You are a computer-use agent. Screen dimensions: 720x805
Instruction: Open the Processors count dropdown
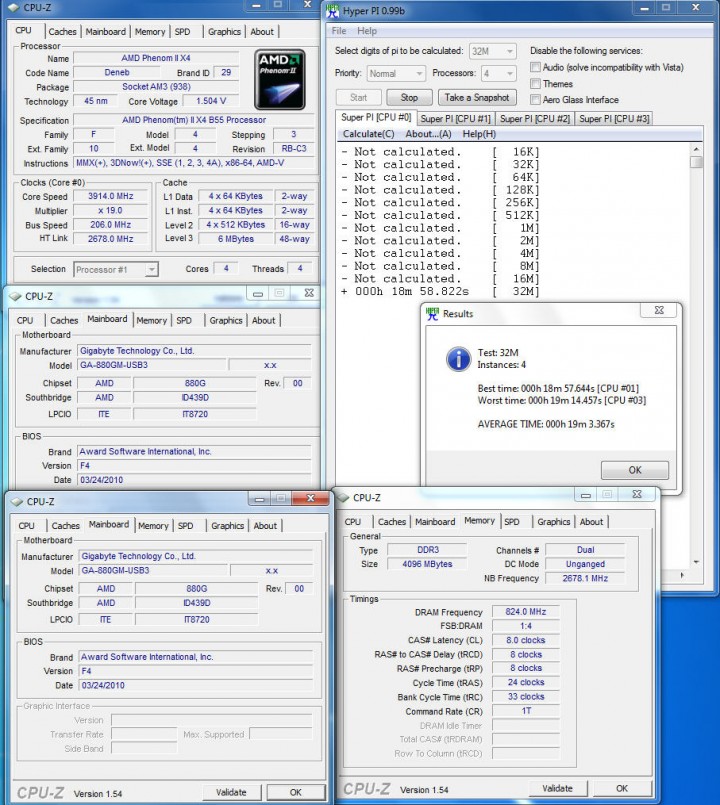point(498,73)
